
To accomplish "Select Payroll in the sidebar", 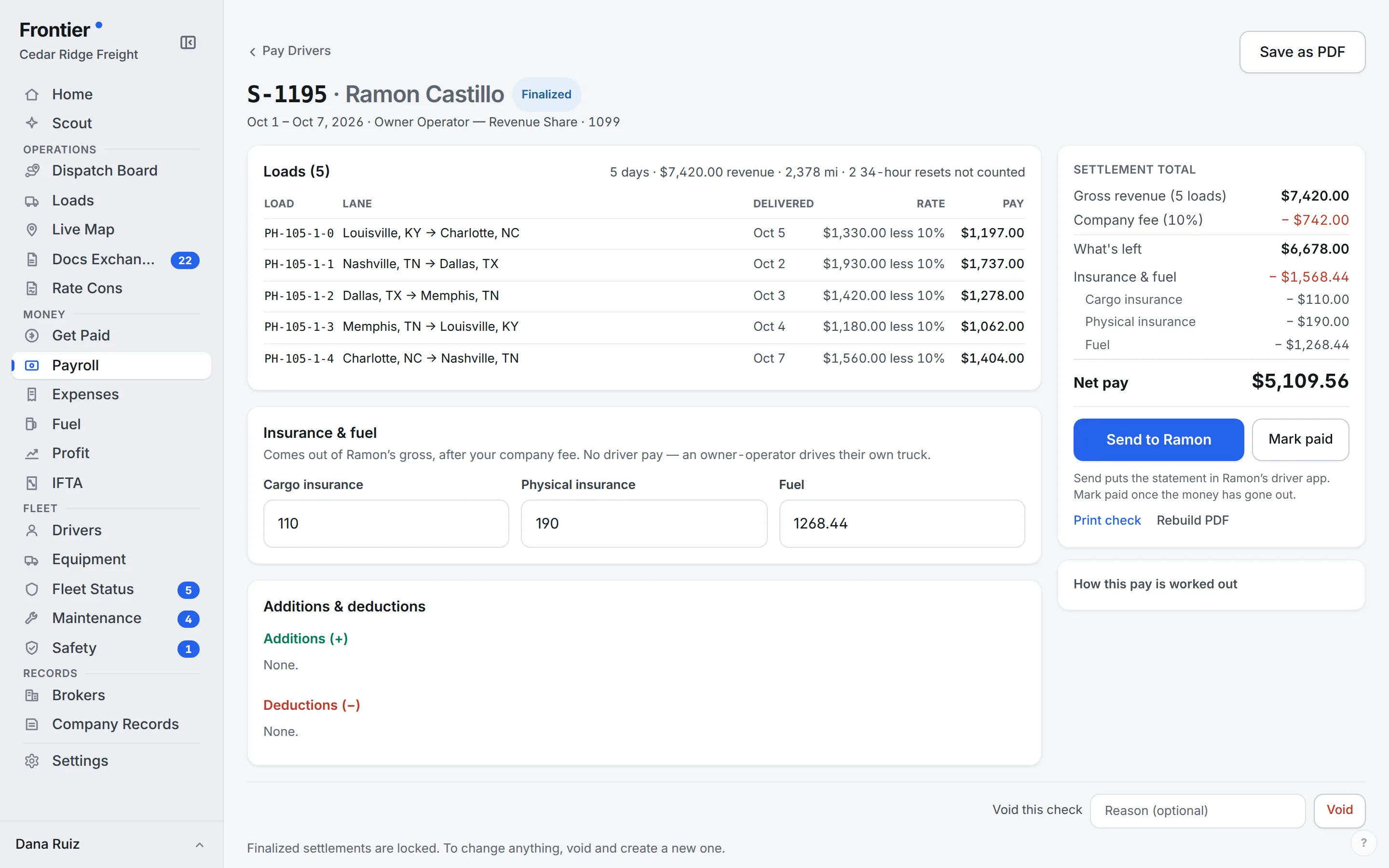I will point(111,365).
